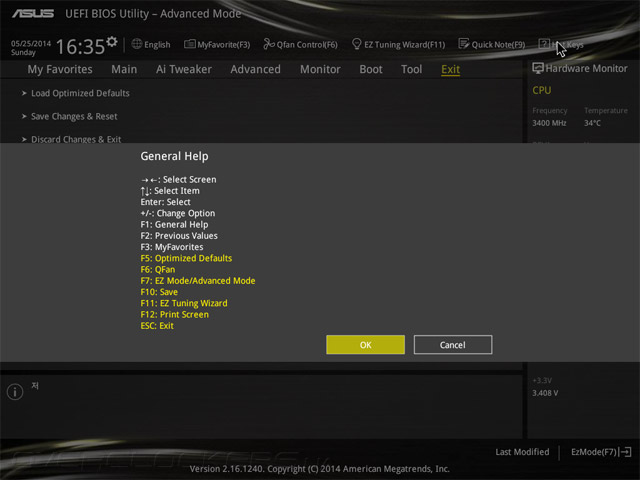
Task: Click 'F10: Save' help line
Action: click(159, 292)
